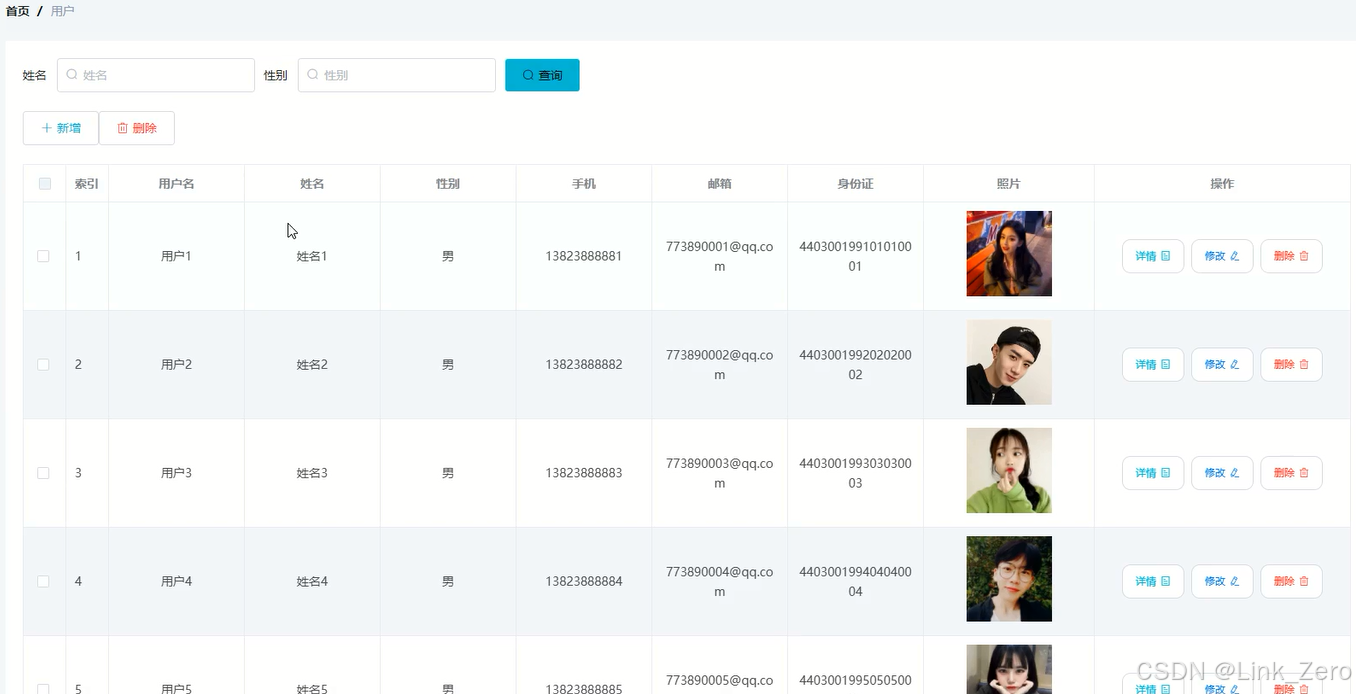Check the select-all checkbox in the table header
The height and width of the screenshot is (694, 1356).
(x=43, y=183)
